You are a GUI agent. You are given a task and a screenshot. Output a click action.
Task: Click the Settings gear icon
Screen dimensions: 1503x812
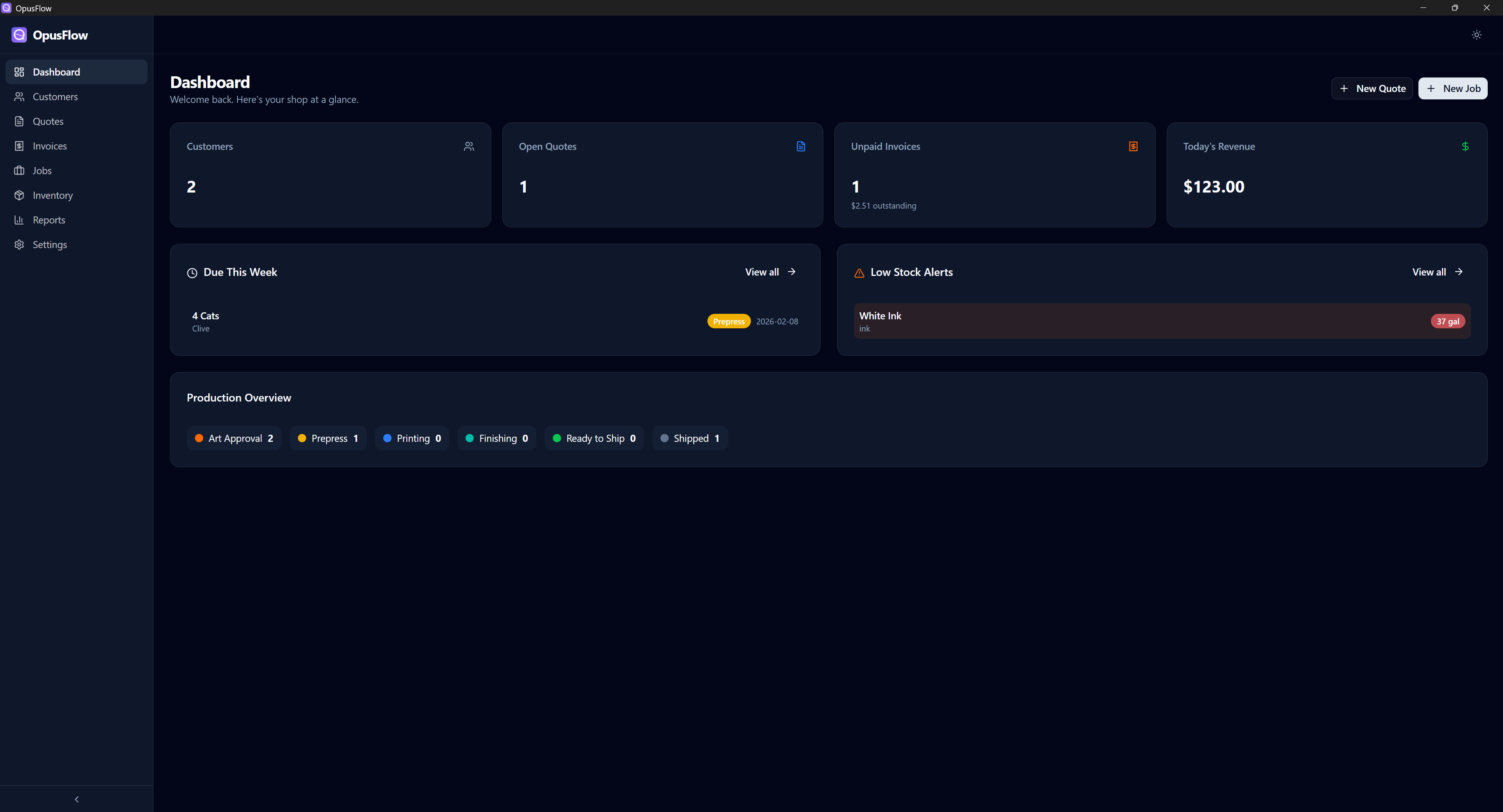pyautogui.click(x=19, y=245)
